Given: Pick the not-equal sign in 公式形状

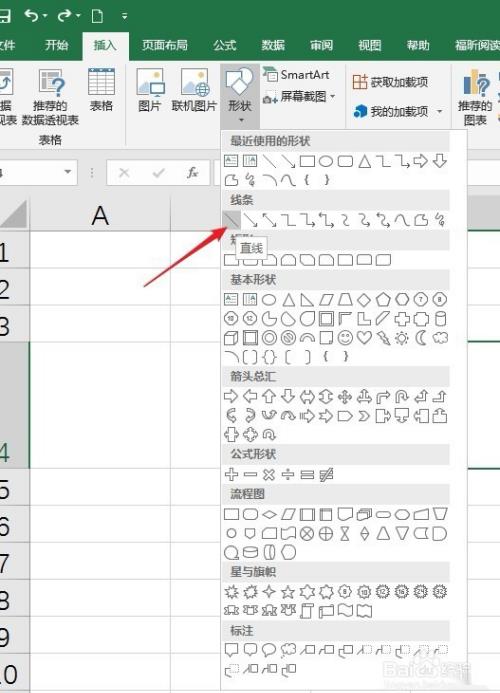Looking at the screenshot, I should point(326,475).
